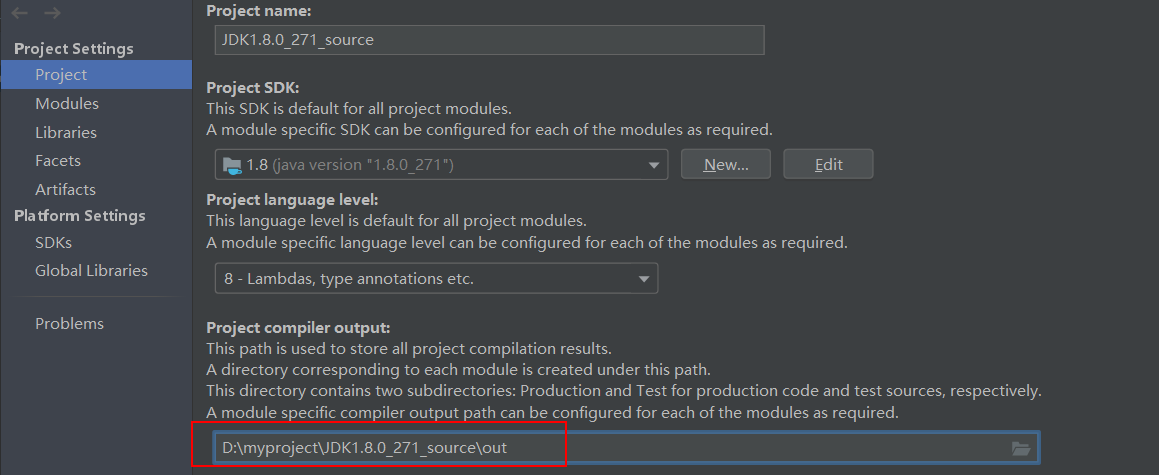
Task: Click the Platform Settings section header
Action: point(80,215)
